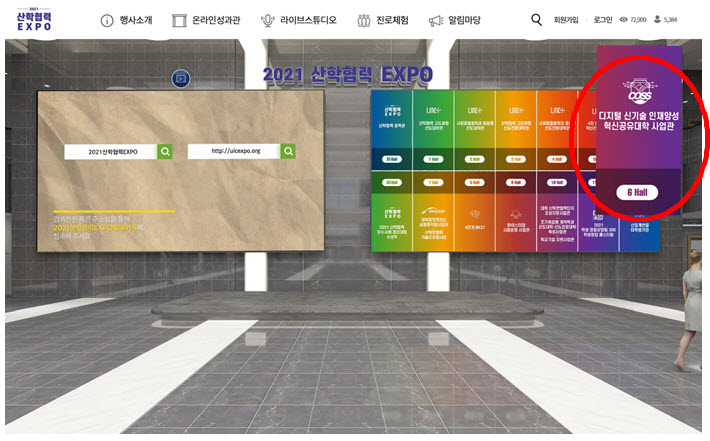Click the 2021 산학협력 EXPO wall title
This screenshot has width=710, height=441.
[348, 75]
